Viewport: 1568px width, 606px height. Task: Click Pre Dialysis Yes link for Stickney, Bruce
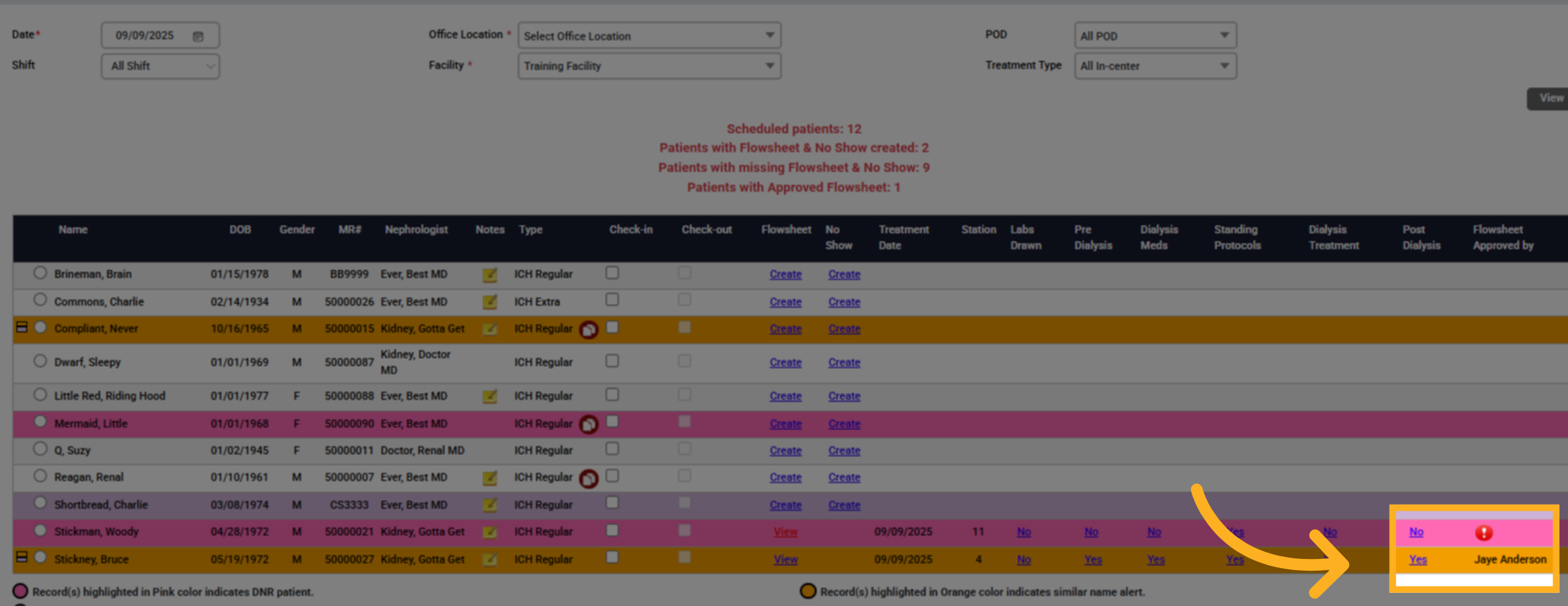tap(1093, 560)
